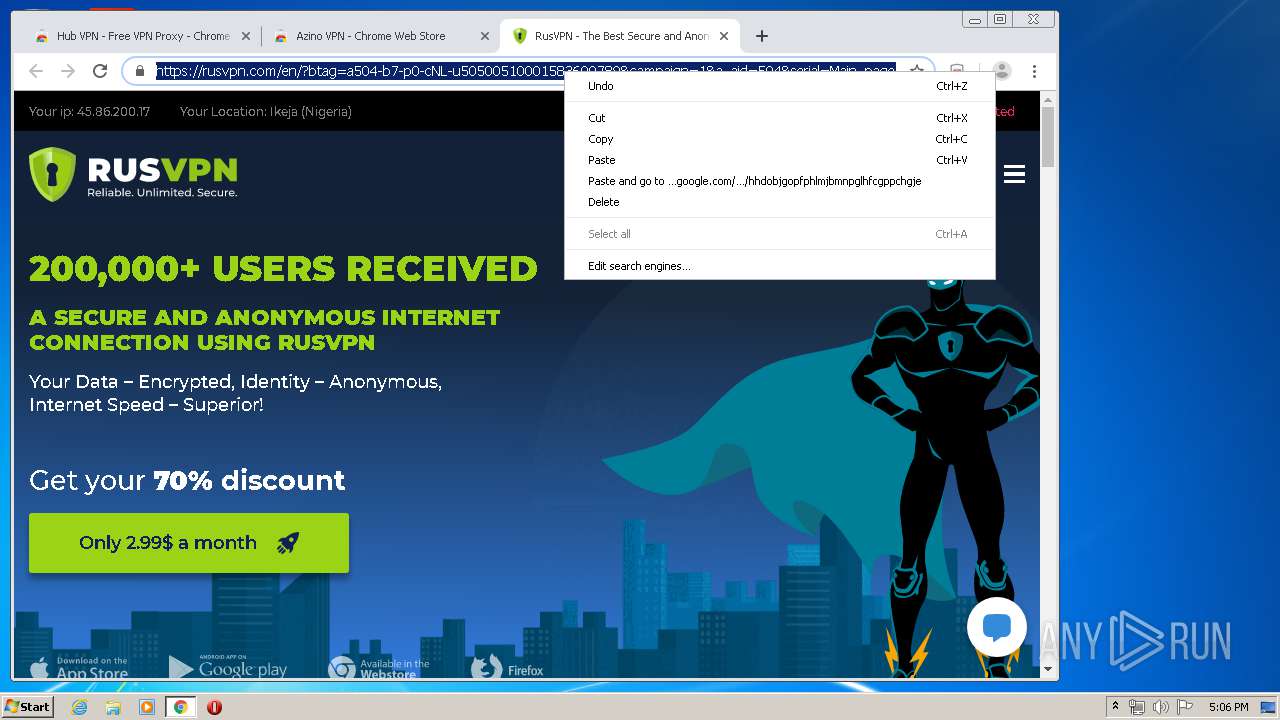
Task: Click the network tray icon
Action: pos(1137,707)
